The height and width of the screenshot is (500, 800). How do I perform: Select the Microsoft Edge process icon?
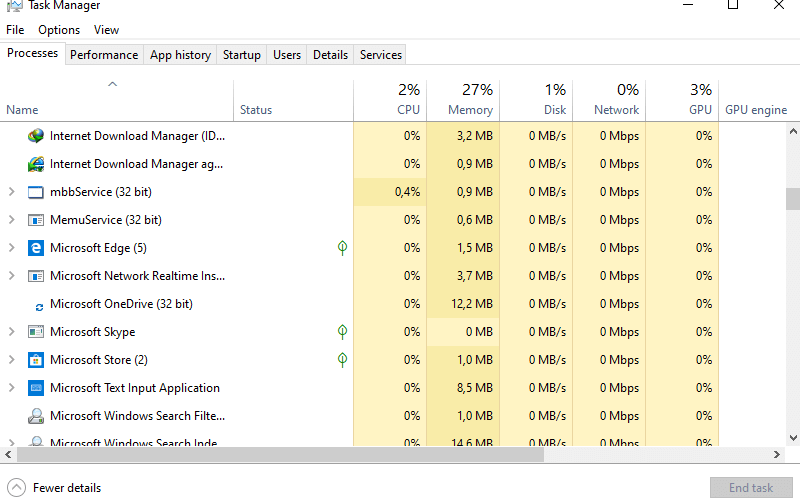point(36,248)
